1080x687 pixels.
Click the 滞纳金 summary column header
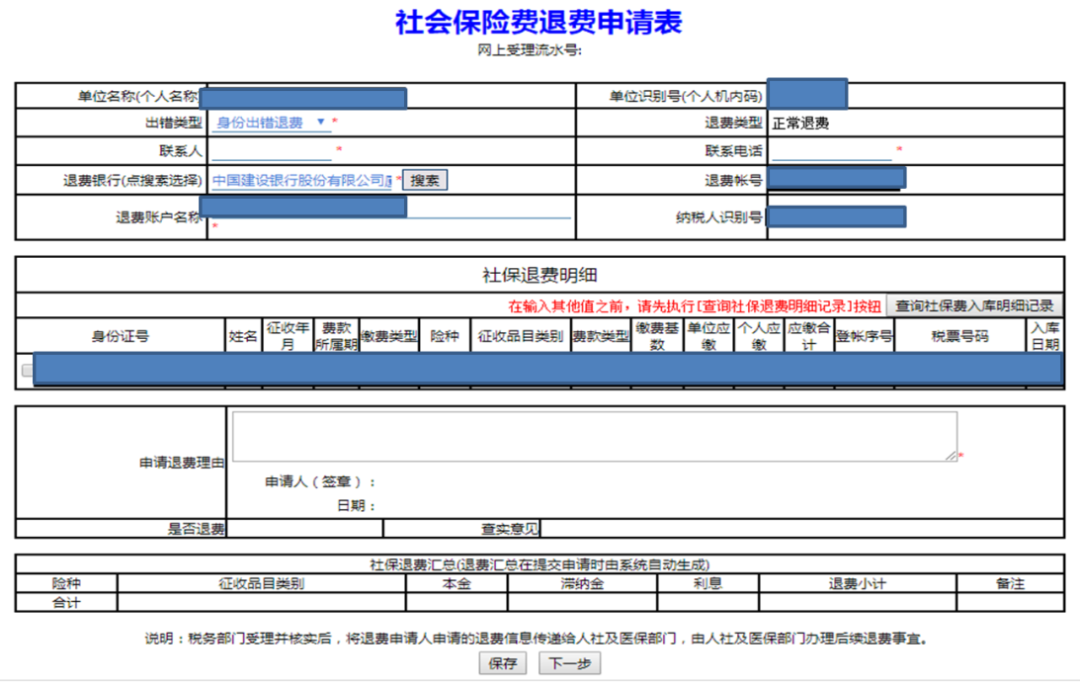[582, 584]
